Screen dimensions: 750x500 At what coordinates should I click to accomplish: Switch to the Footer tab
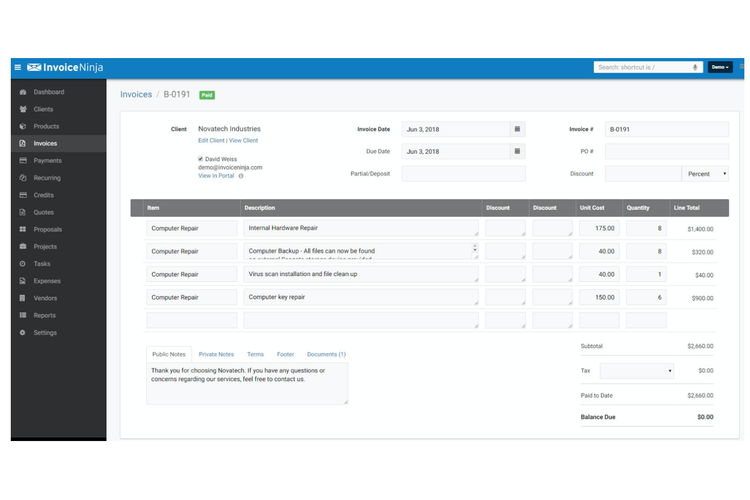click(x=285, y=355)
